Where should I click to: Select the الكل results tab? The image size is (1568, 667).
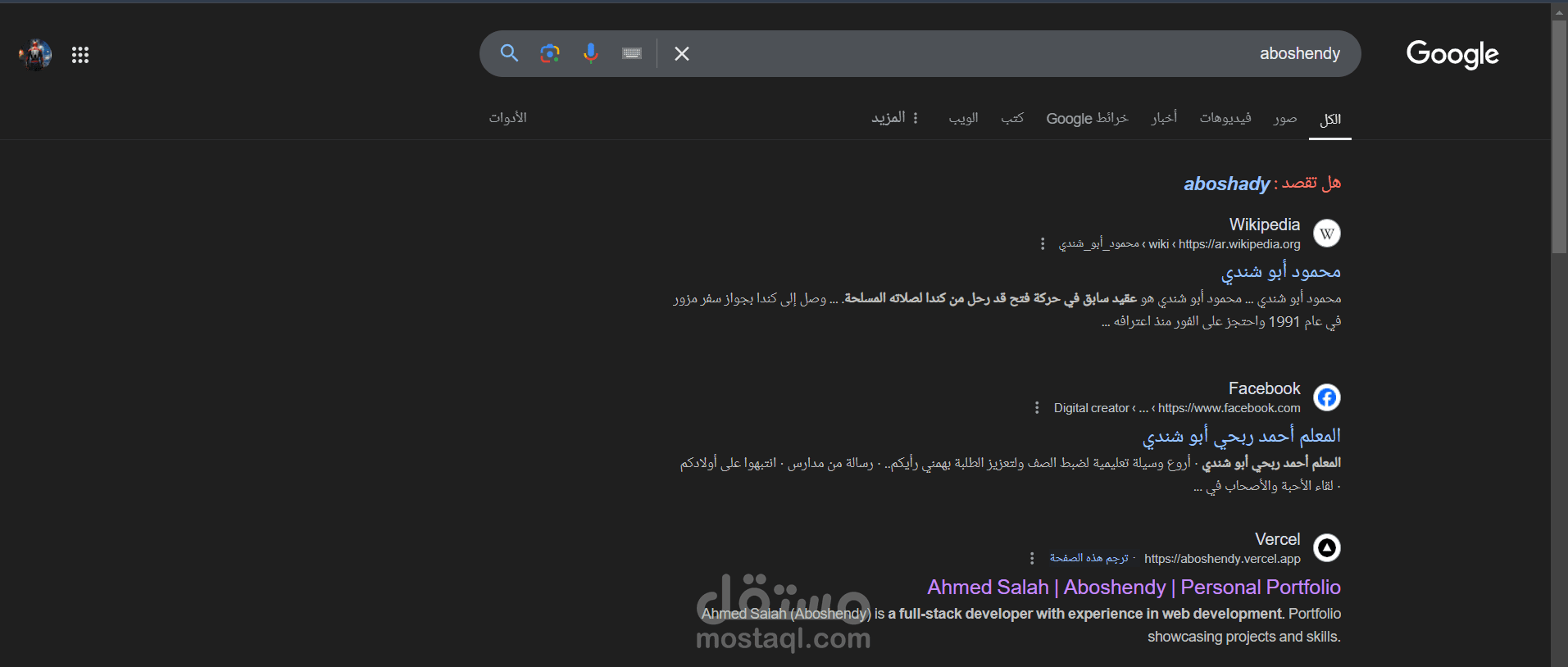(x=1330, y=119)
